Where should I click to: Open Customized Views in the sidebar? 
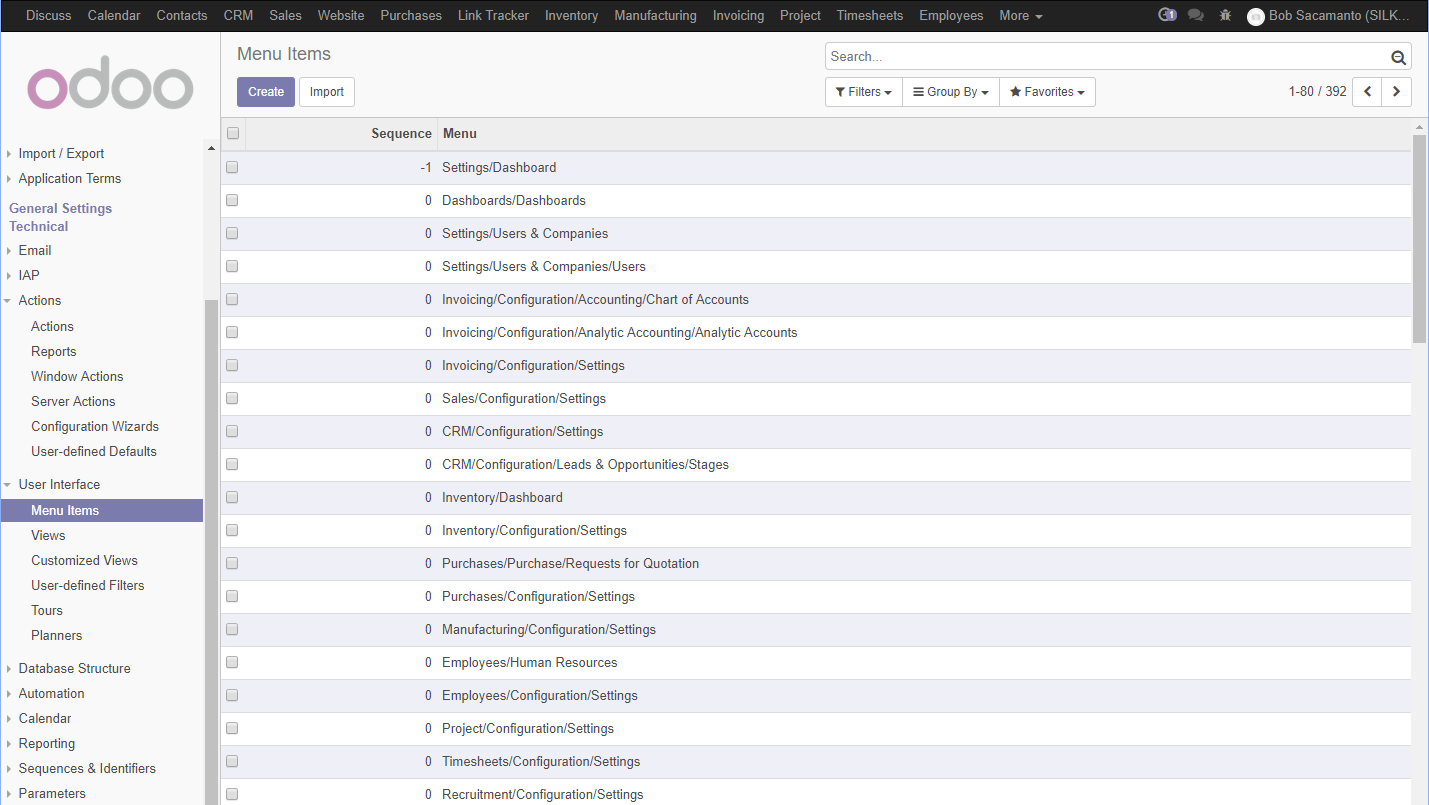pyautogui.click(x=84, y=560)
